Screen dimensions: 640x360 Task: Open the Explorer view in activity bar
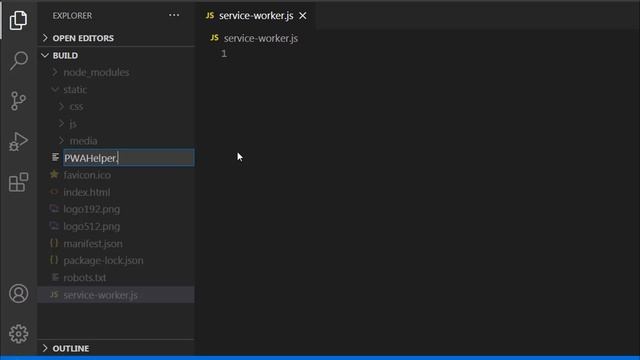click(x=18, y=20)
